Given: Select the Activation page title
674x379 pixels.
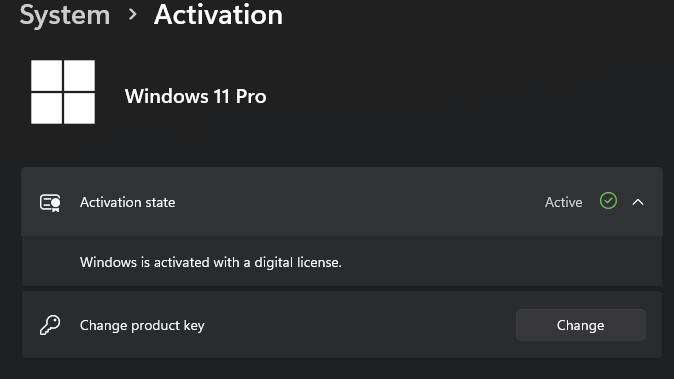Looking at the screenshot, I should click(218, 15).
